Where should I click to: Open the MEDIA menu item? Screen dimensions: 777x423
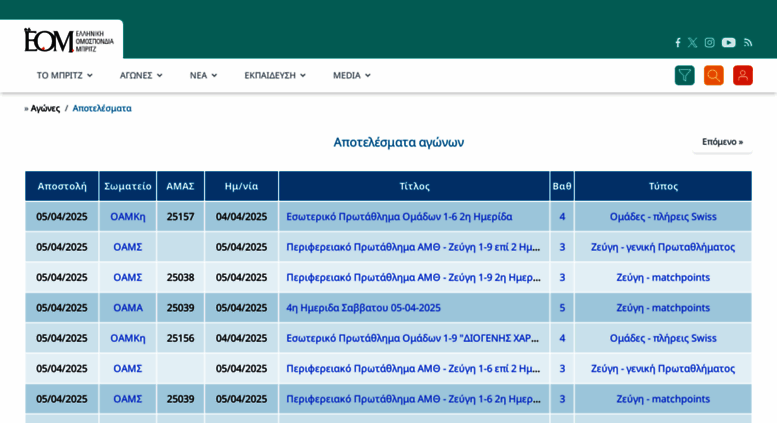coord(351,75)
